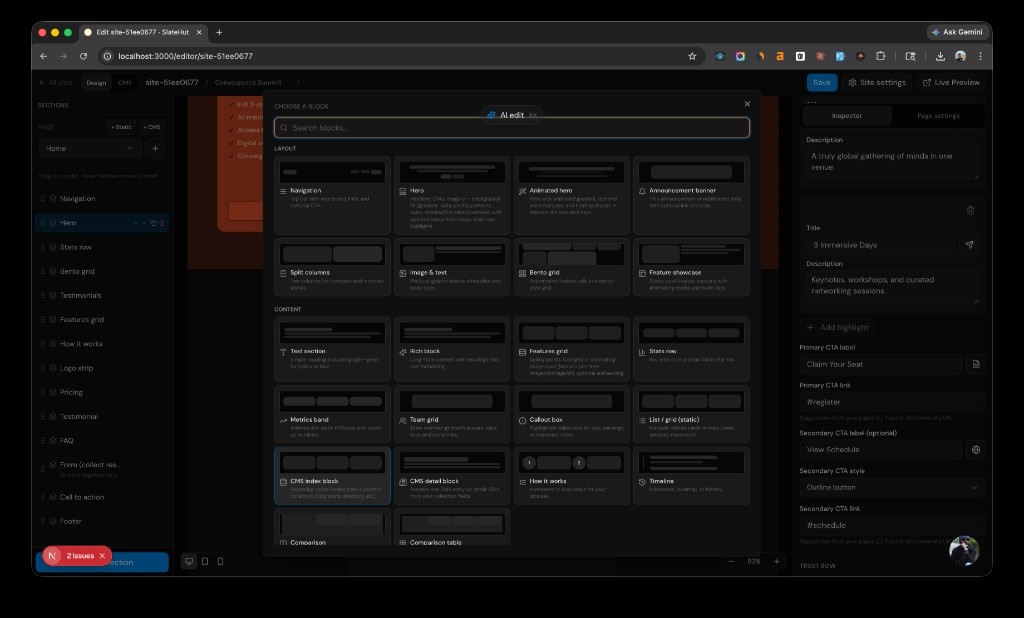Select the Hero block card
Screen dimensions: 1024x618
452,195
